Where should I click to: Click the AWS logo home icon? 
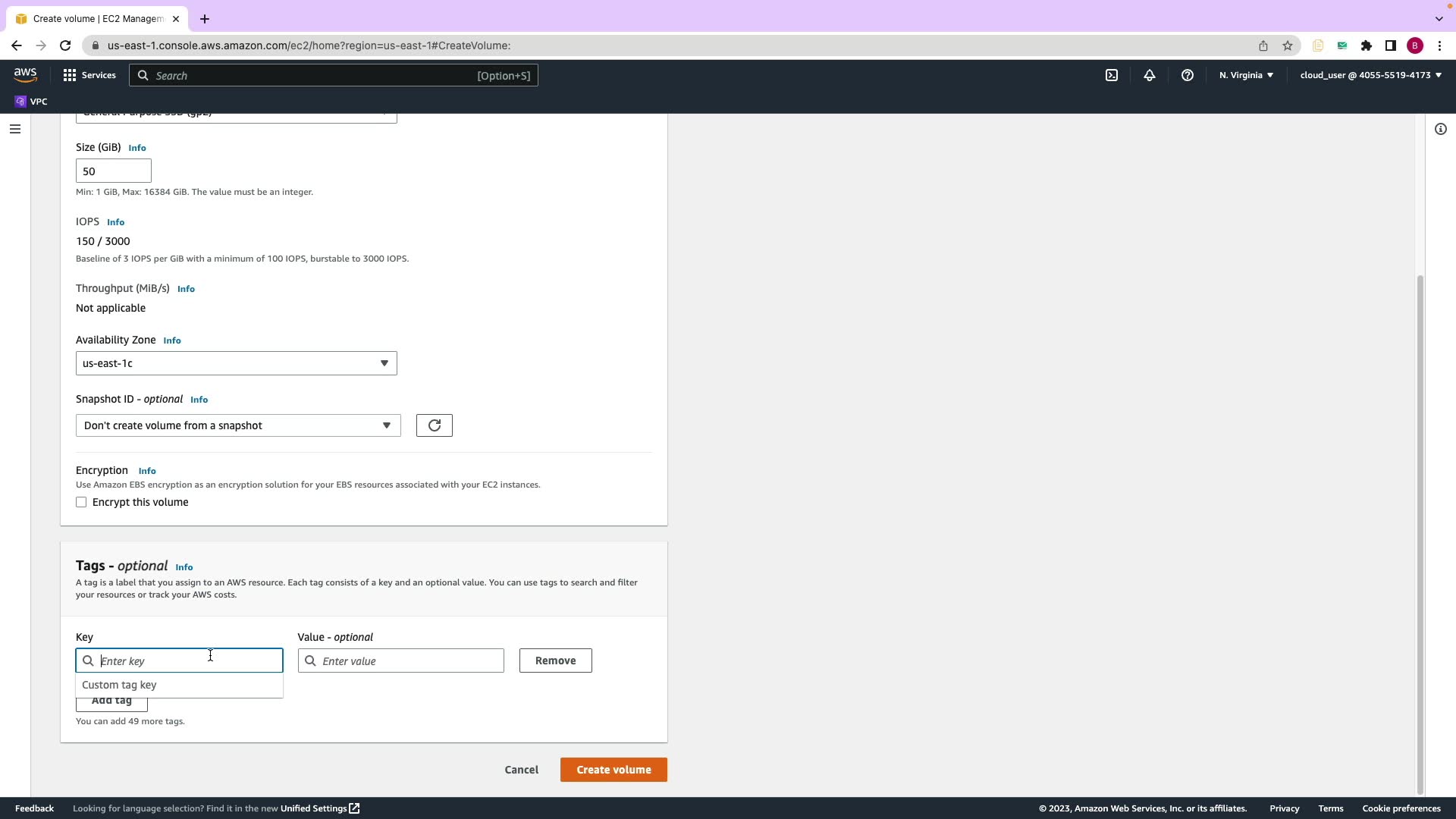[x=25, y=74]
